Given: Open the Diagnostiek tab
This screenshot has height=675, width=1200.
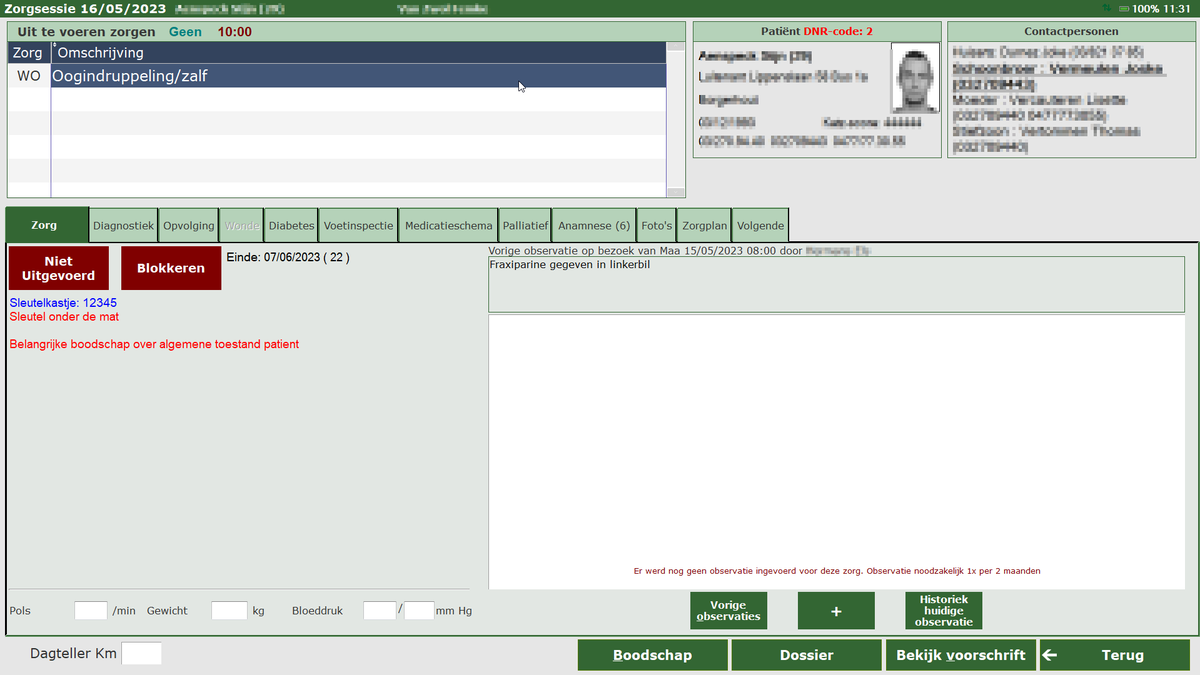Looking at the screenshot, I should (x=123, y=226).
